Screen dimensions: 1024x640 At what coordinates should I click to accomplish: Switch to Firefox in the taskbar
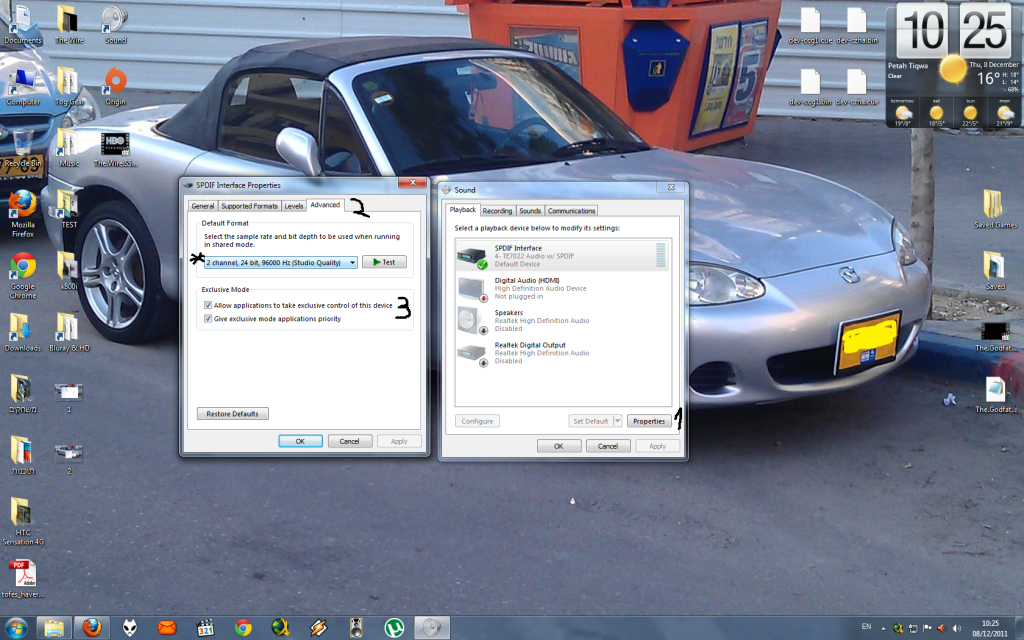92,628
